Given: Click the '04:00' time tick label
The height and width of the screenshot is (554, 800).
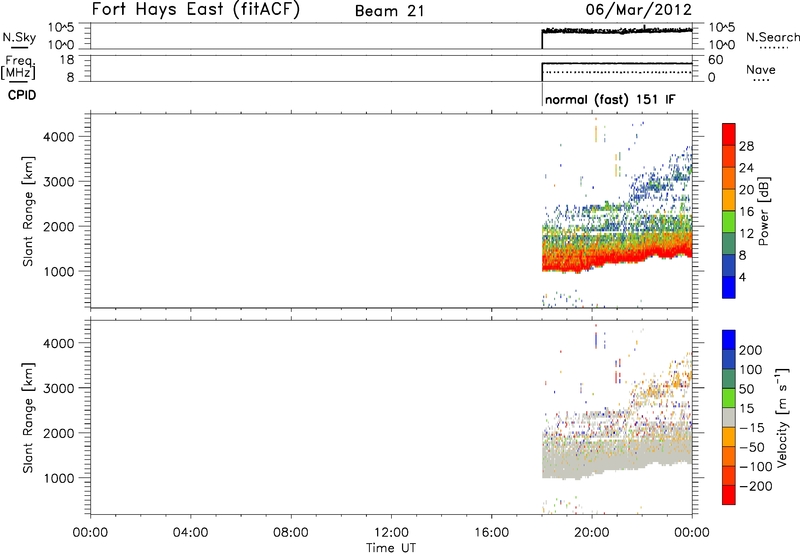Looking at the screenshot, I should (191, 533).
